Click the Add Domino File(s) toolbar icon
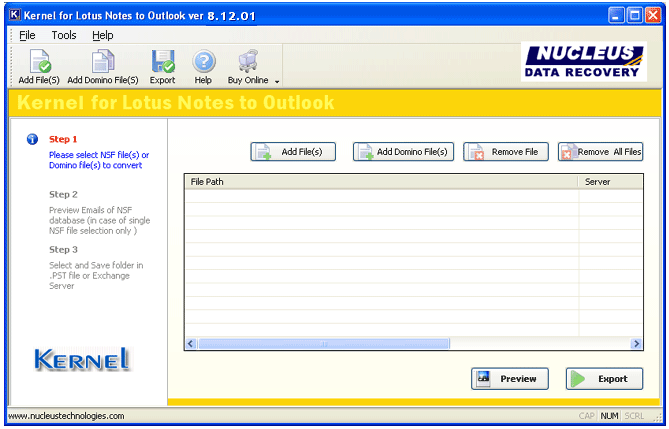669x429 pixels. click(x=103, y=62)
